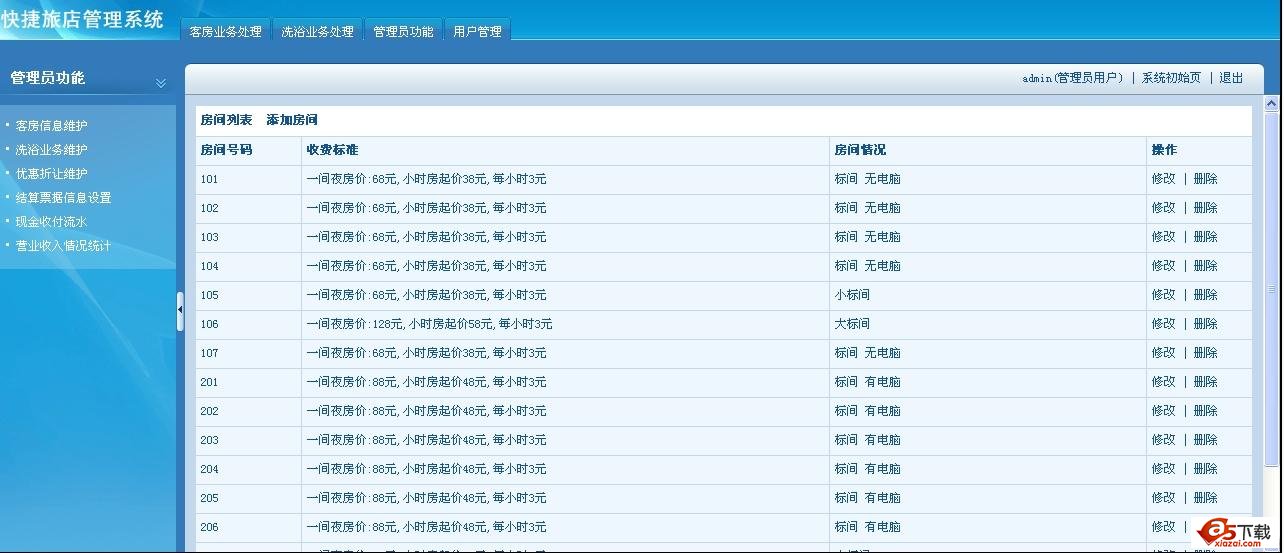Click 删除 for room 104
This screenshot has height=553, width=1284.
1205,266
